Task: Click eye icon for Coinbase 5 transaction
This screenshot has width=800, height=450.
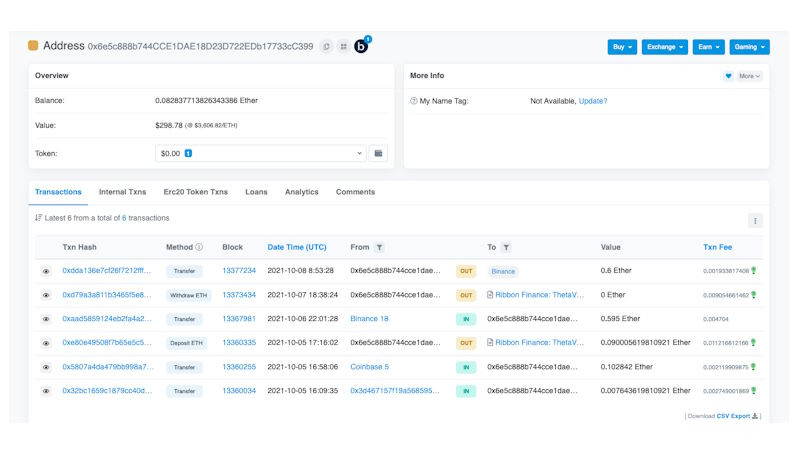Action: [46, 367]
